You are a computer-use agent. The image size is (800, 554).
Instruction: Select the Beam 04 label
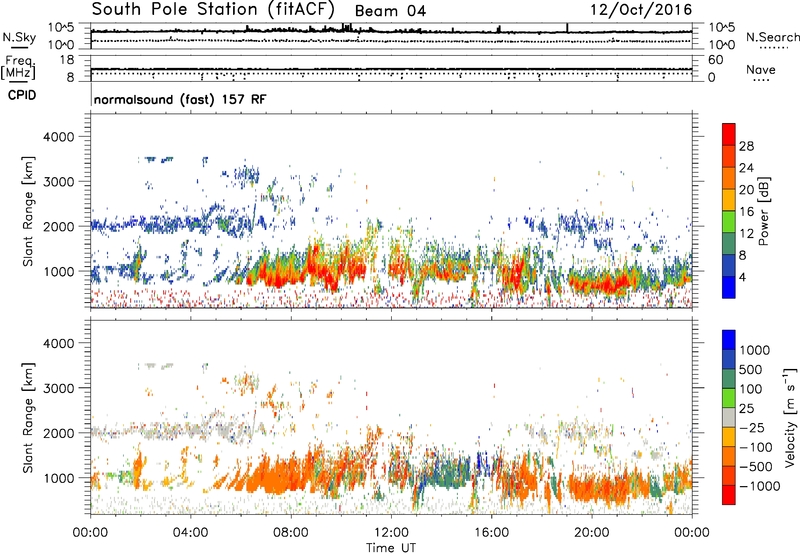pyautogui.click(x=390, y=11)
